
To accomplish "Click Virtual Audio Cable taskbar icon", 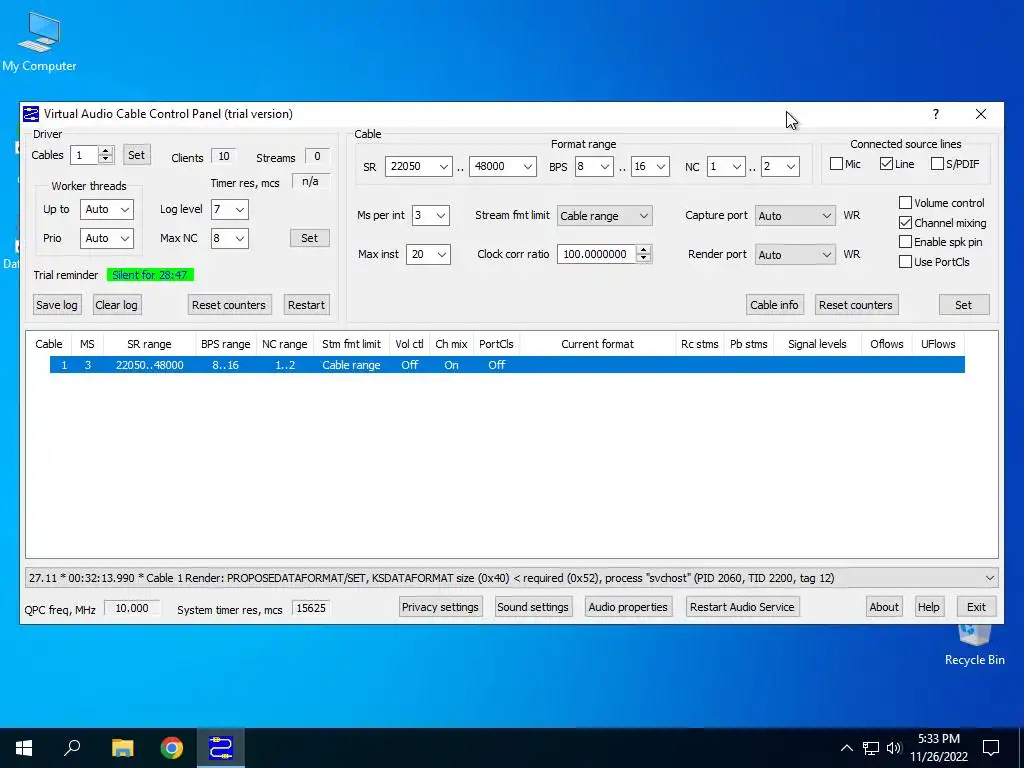I will 221,748.
